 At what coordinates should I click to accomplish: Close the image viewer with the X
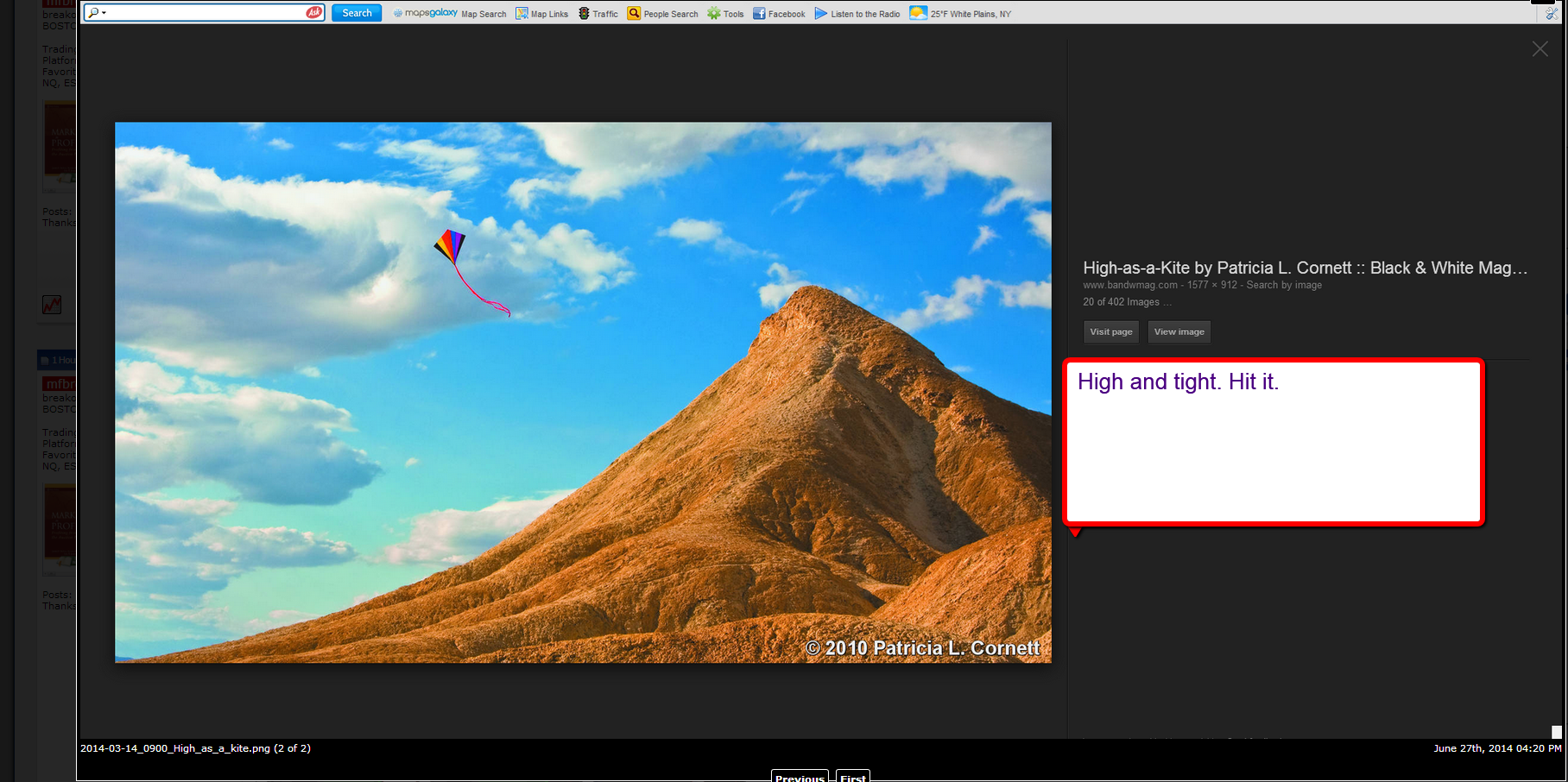coord(1540,49)
